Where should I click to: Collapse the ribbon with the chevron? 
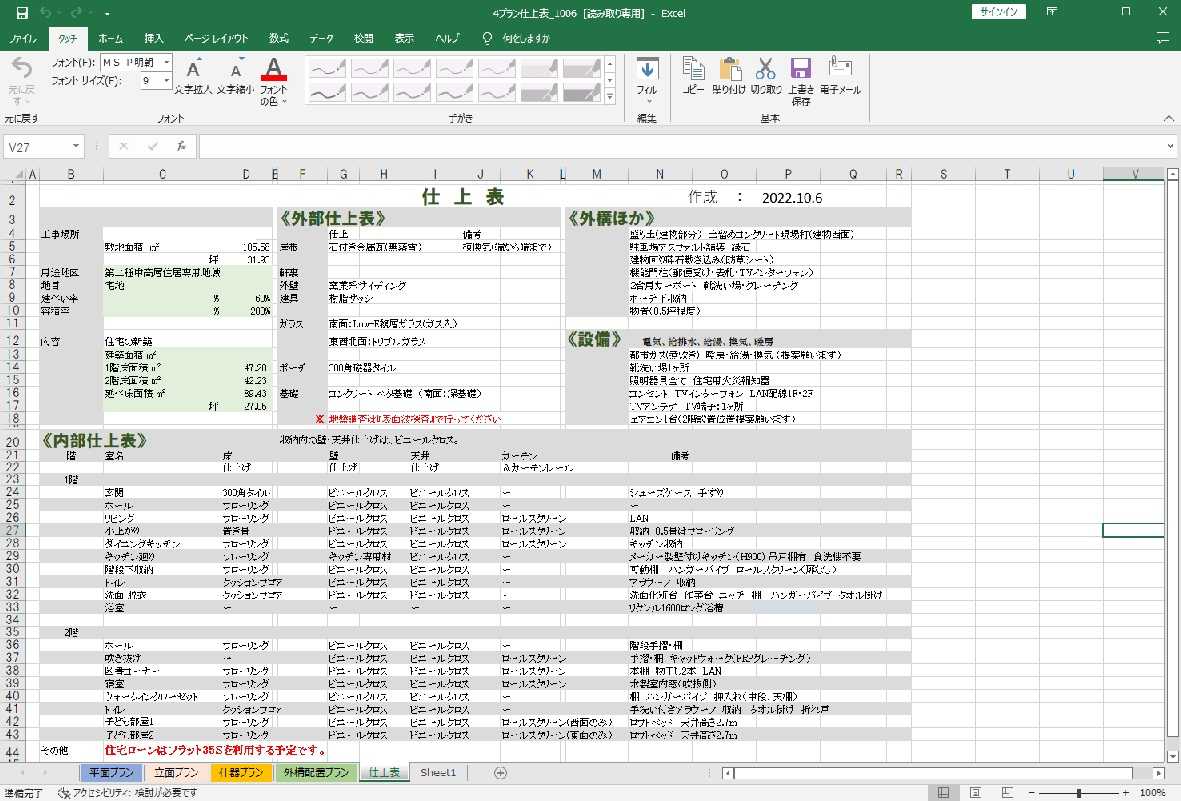(1168, 118)
